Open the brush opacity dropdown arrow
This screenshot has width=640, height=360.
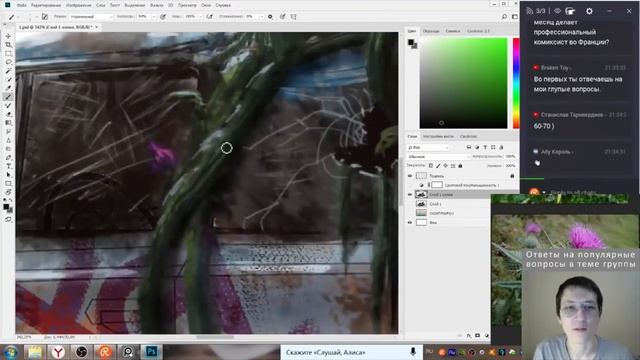(154, 17)
